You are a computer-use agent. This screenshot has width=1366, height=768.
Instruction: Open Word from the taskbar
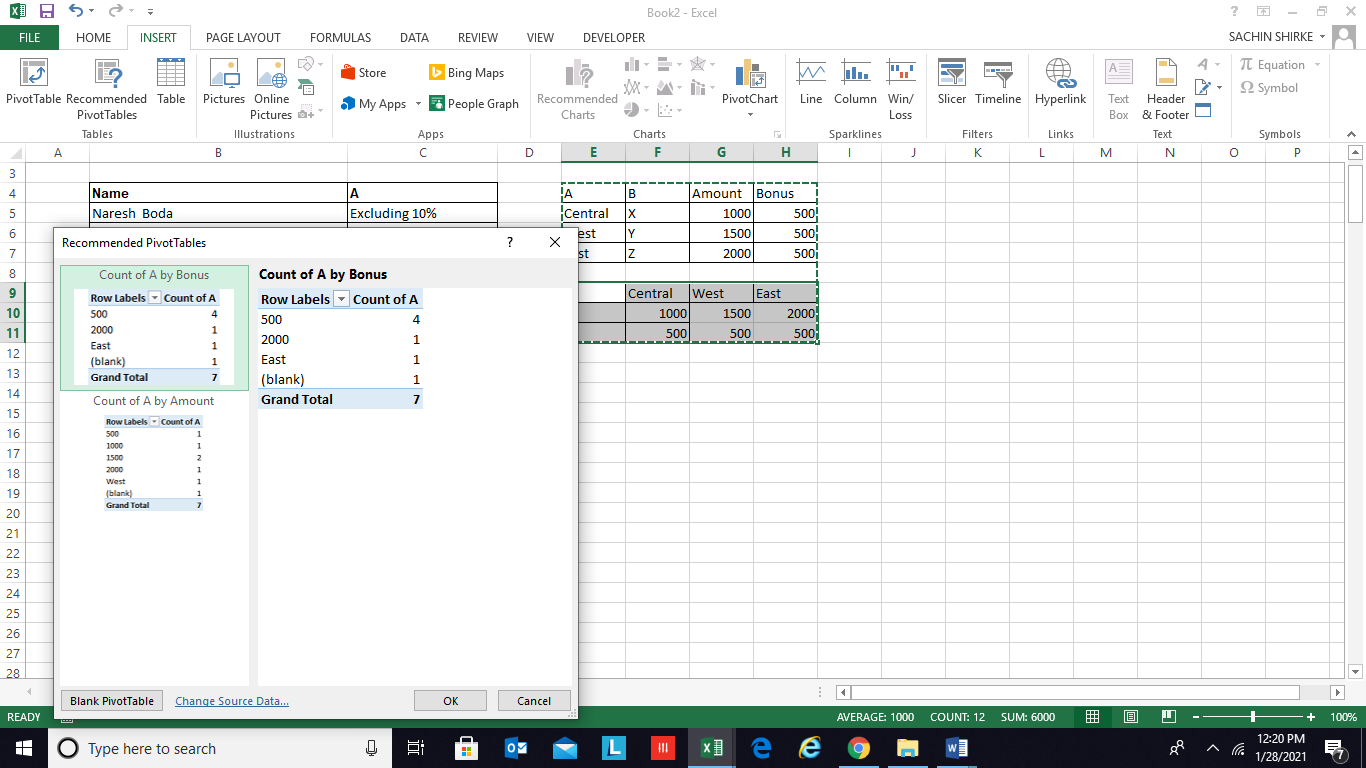click(x=956, y=748)
